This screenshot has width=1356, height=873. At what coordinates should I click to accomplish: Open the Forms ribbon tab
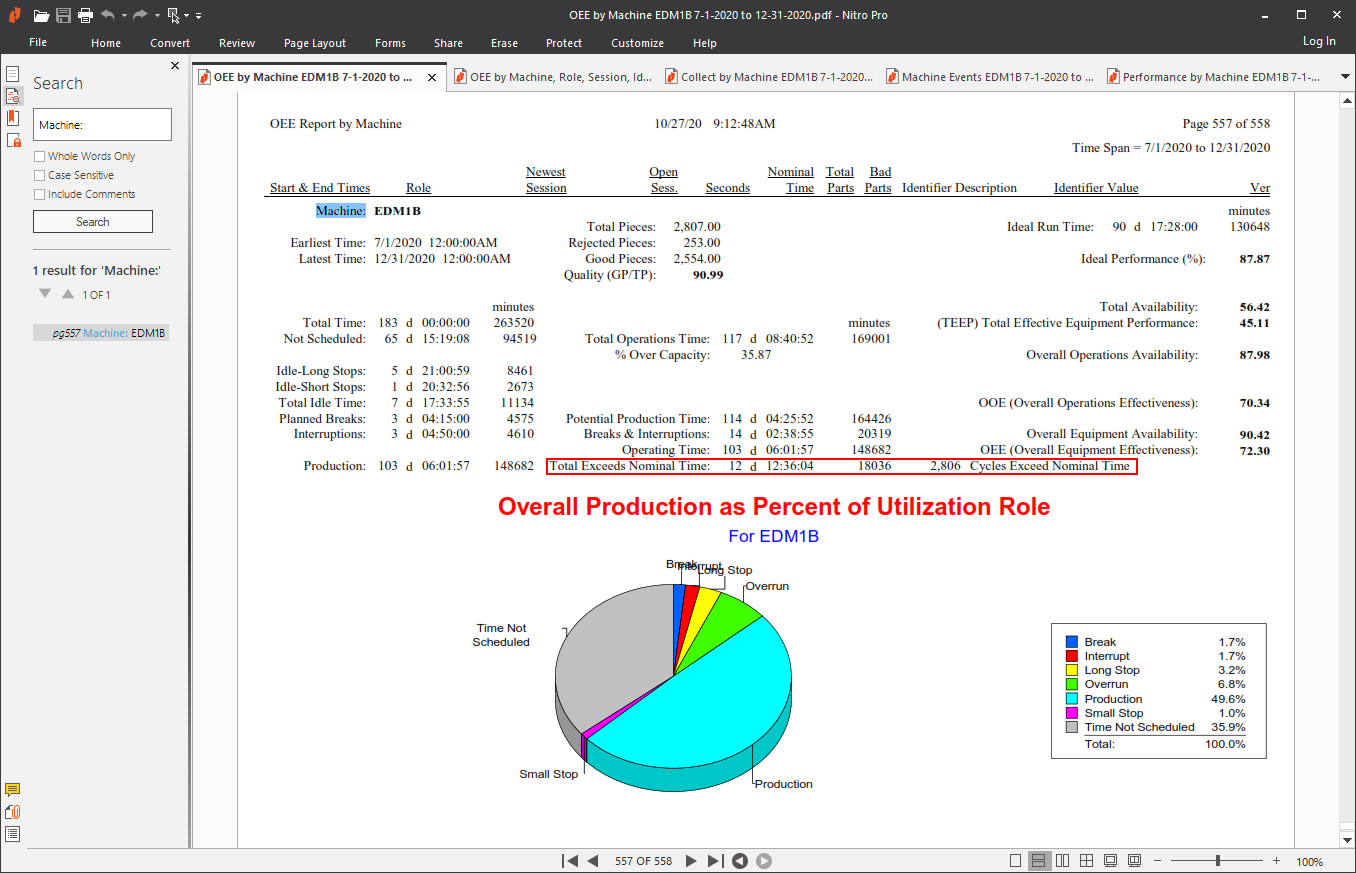(390, 43)
